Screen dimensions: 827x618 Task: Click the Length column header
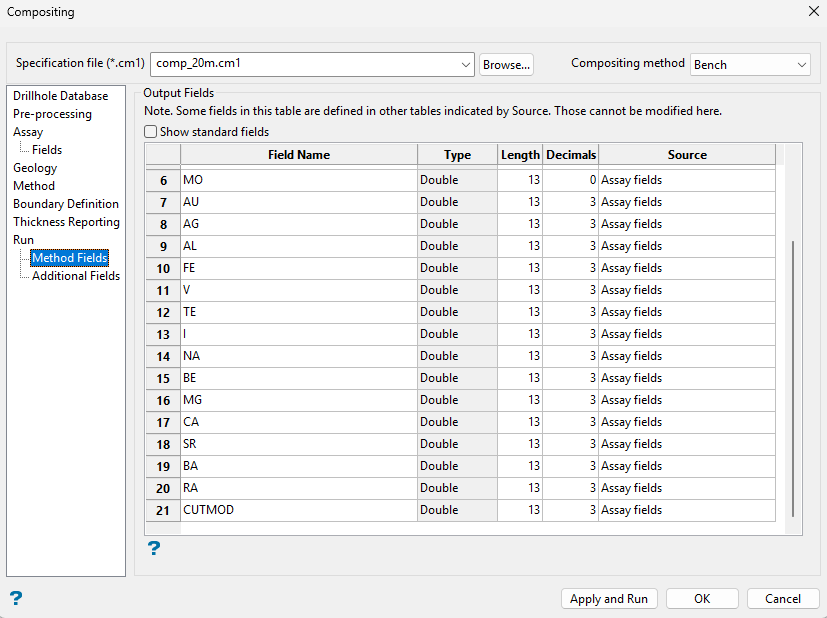click(520, 154)
